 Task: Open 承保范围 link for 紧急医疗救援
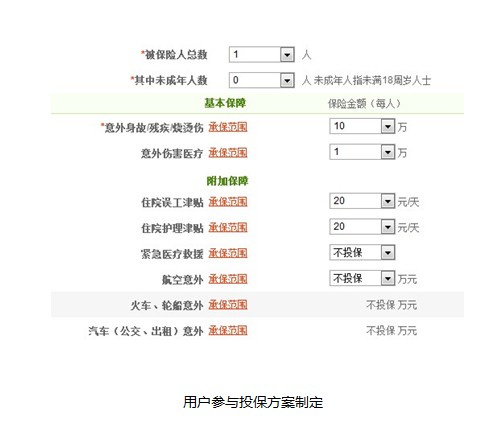228,253
